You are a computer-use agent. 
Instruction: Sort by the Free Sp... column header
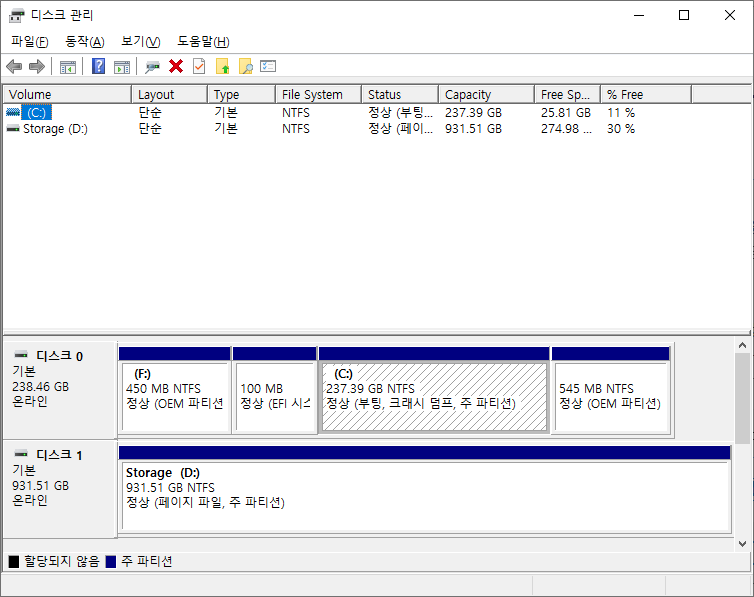tap(567, 95)
